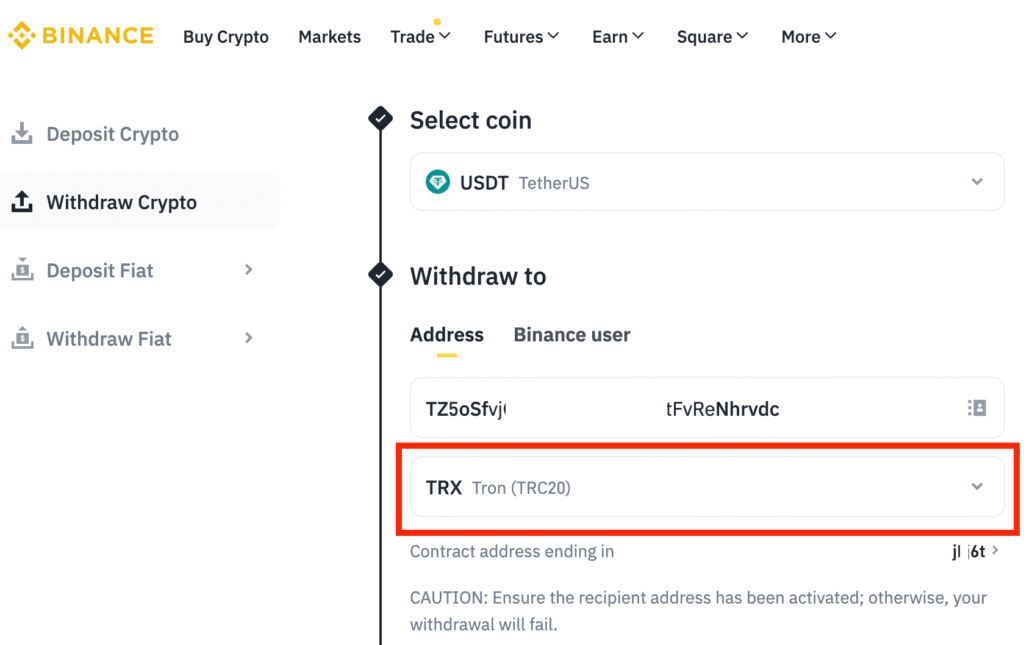This screenshot has width=1024, height=645.
Task: Click the Select coin step checkmark
Action: click(380, 120)
